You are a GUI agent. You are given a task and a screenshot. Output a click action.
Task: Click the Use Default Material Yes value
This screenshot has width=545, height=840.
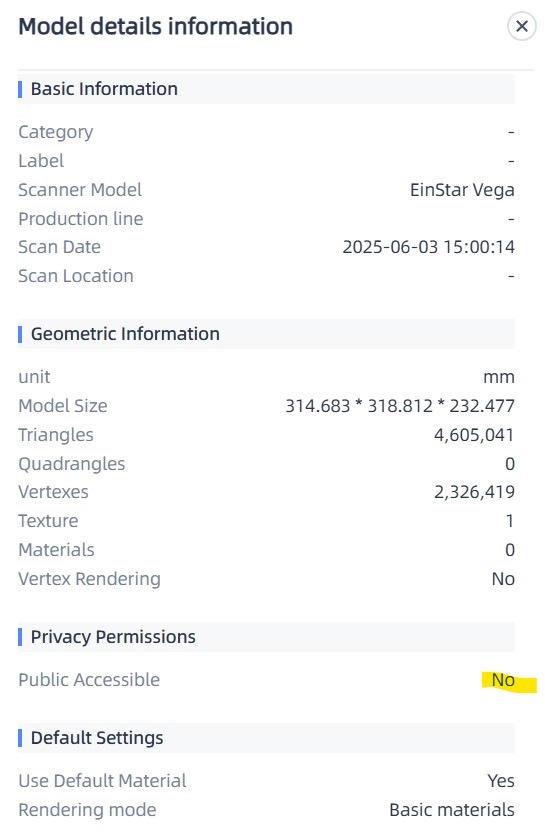click(501, 781)
